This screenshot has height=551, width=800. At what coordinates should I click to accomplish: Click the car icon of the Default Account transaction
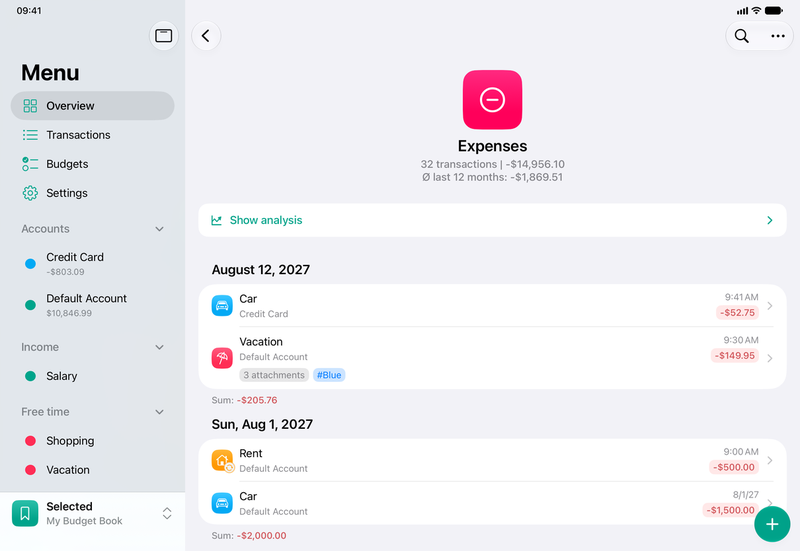point(222,504)
